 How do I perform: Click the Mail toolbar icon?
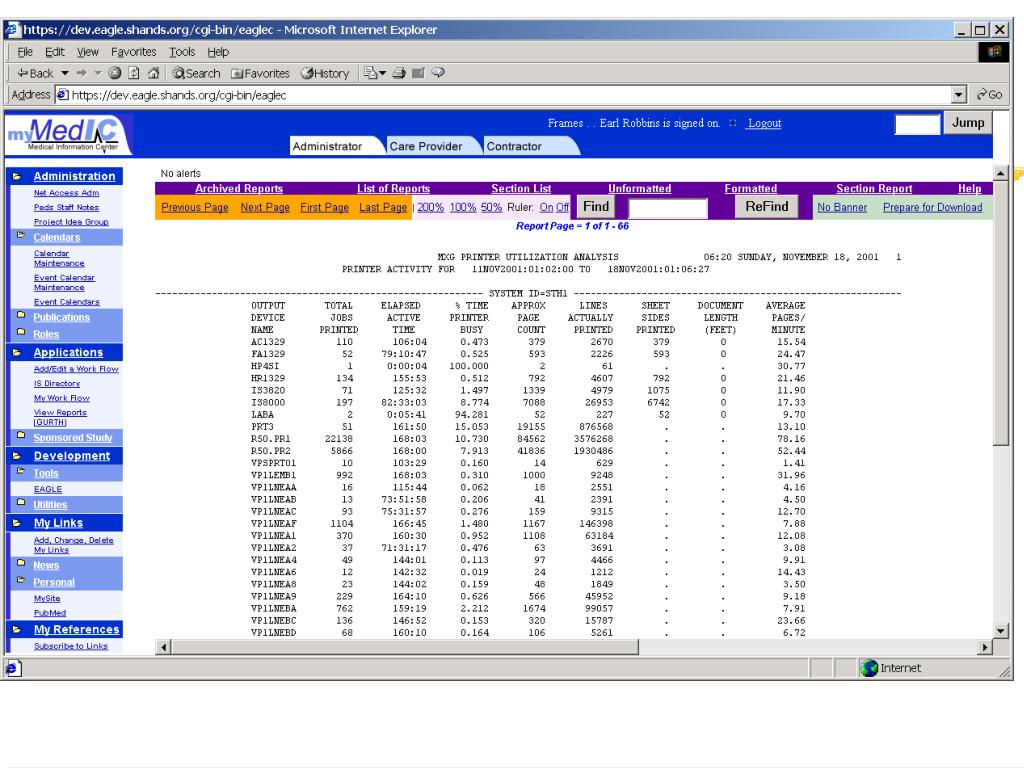tap(371, 73)
